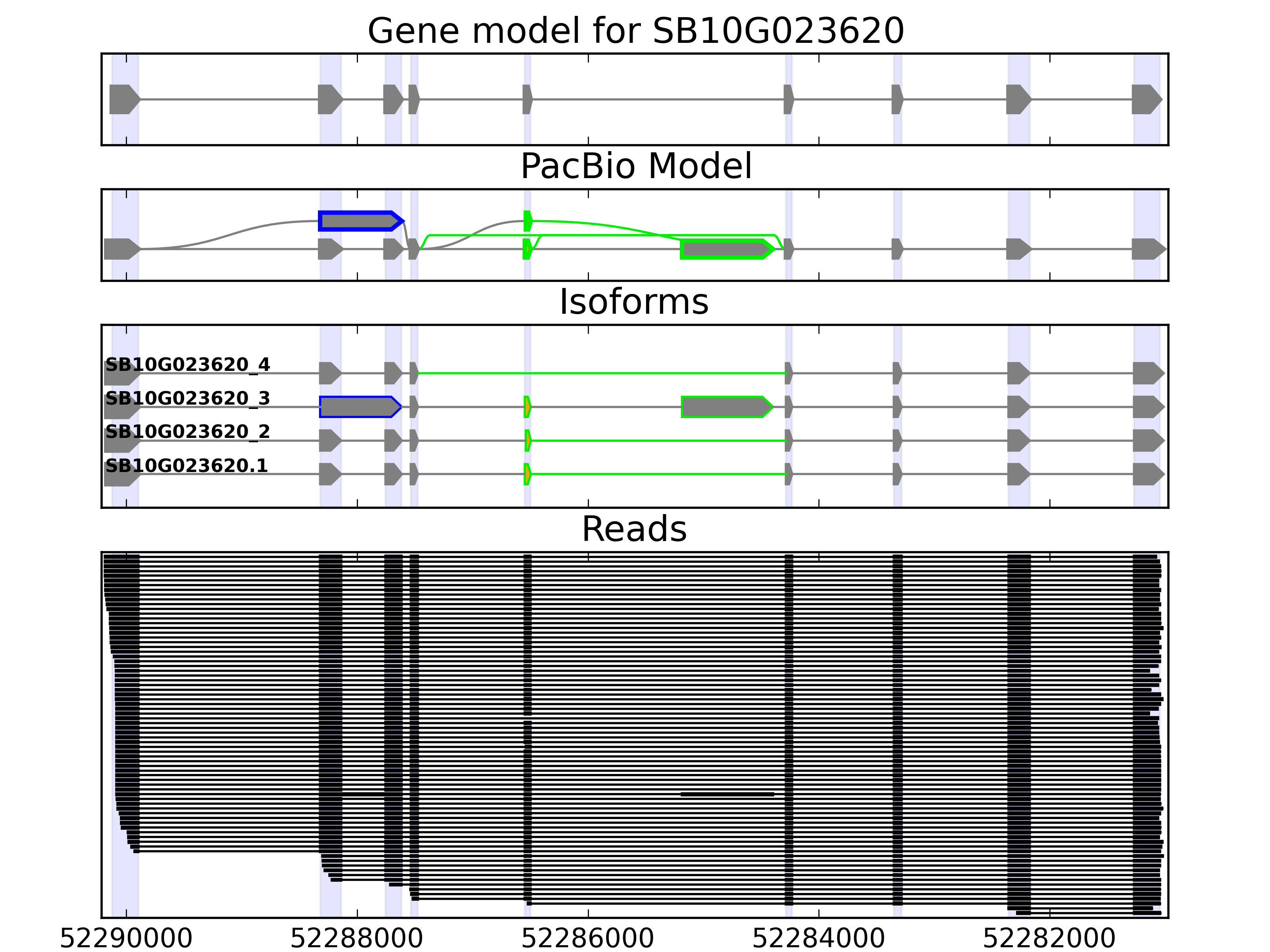Click the last gray exon arrow in the Gene model panel
The height and width of the screenshot is (952, 1270).
pyautogui.click(x=1146, y=99)
